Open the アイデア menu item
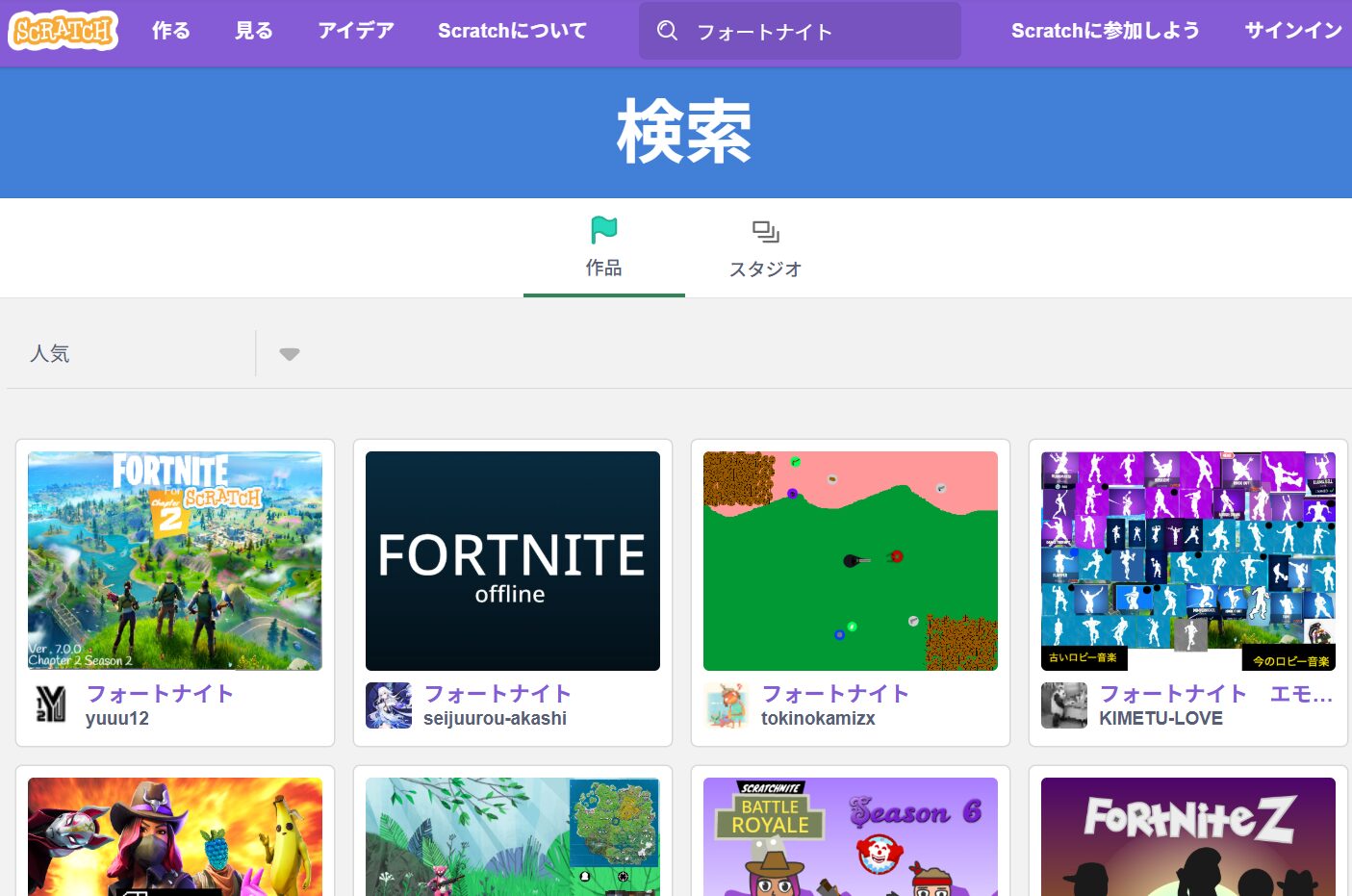 [356, 31]
